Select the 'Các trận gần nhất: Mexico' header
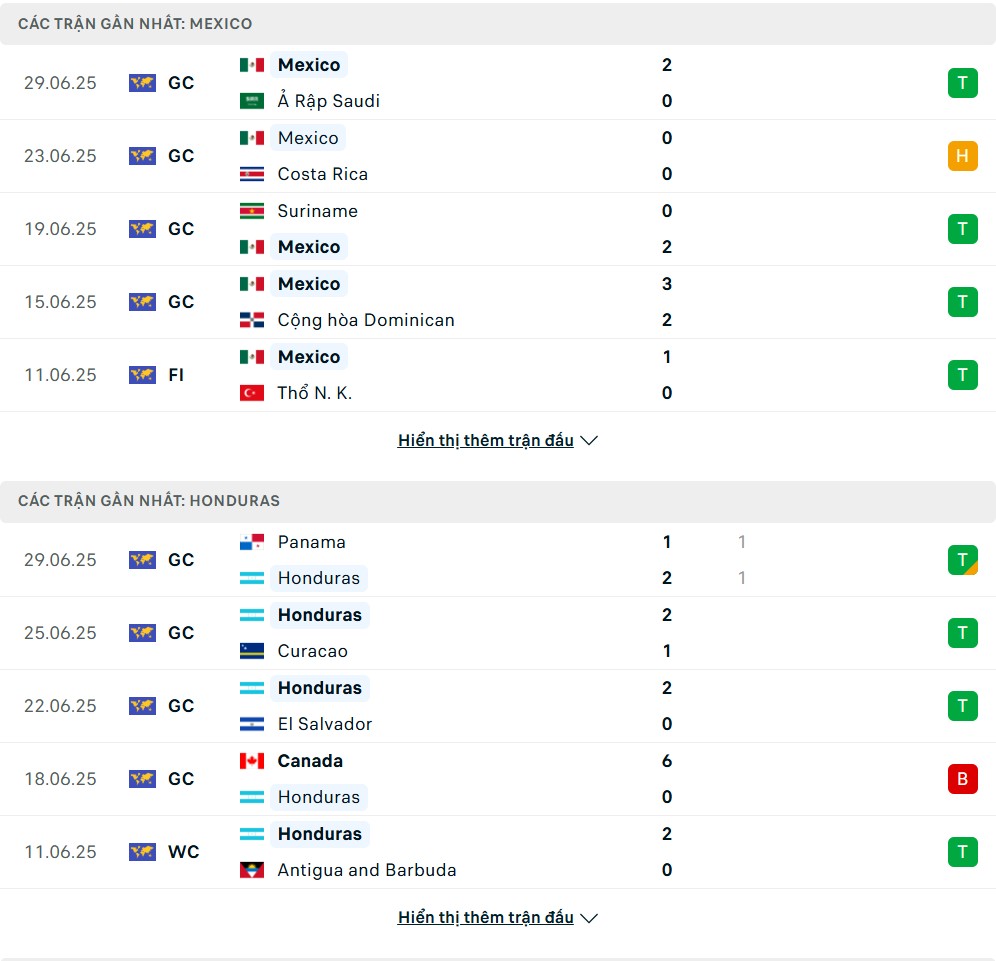Screen dimensions: 996x961 pyautogui.click(x=498, y=24)
